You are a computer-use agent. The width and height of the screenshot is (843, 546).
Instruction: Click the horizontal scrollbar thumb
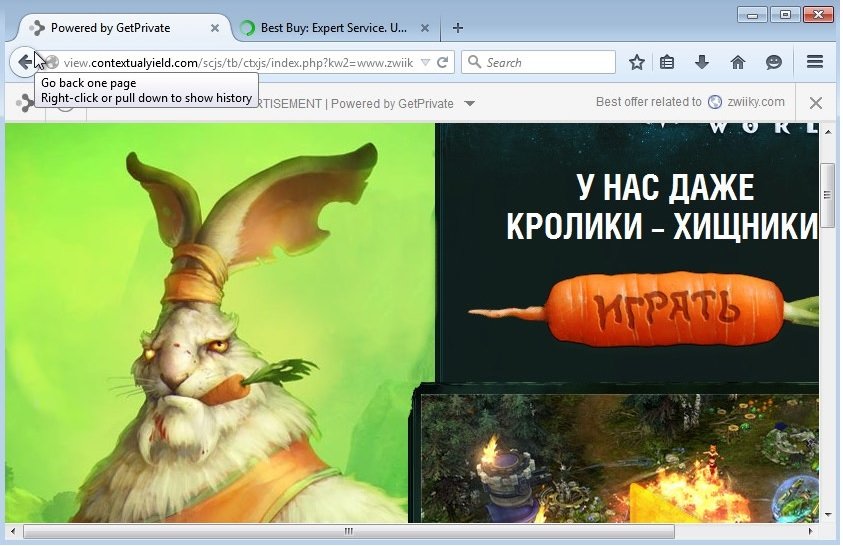coord(348,531)
